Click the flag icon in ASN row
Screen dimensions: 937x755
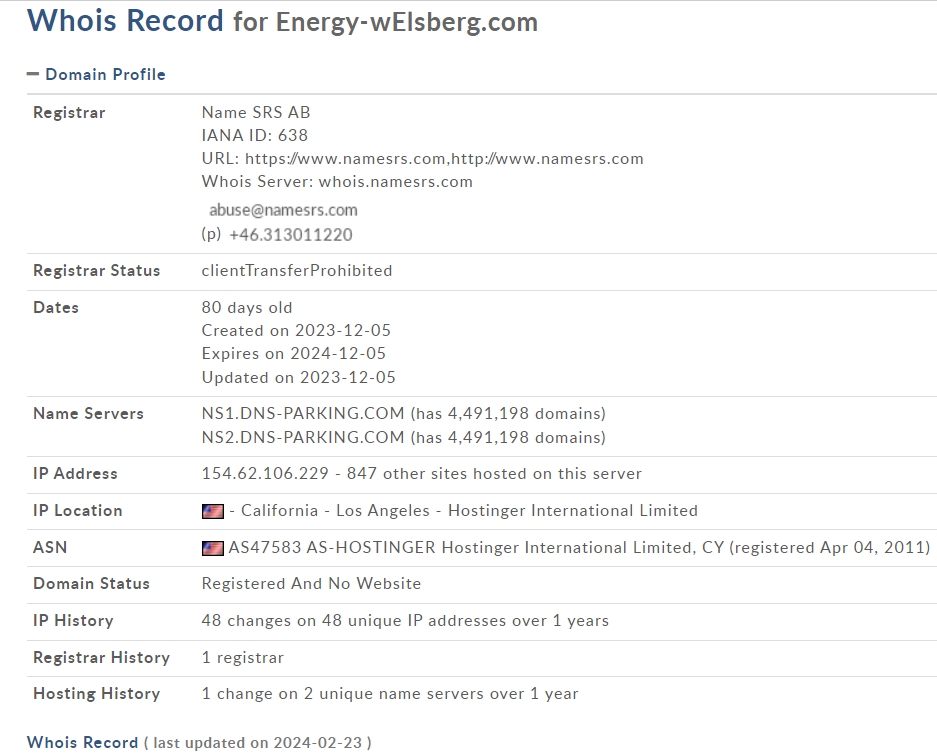[x=213, y=548]
